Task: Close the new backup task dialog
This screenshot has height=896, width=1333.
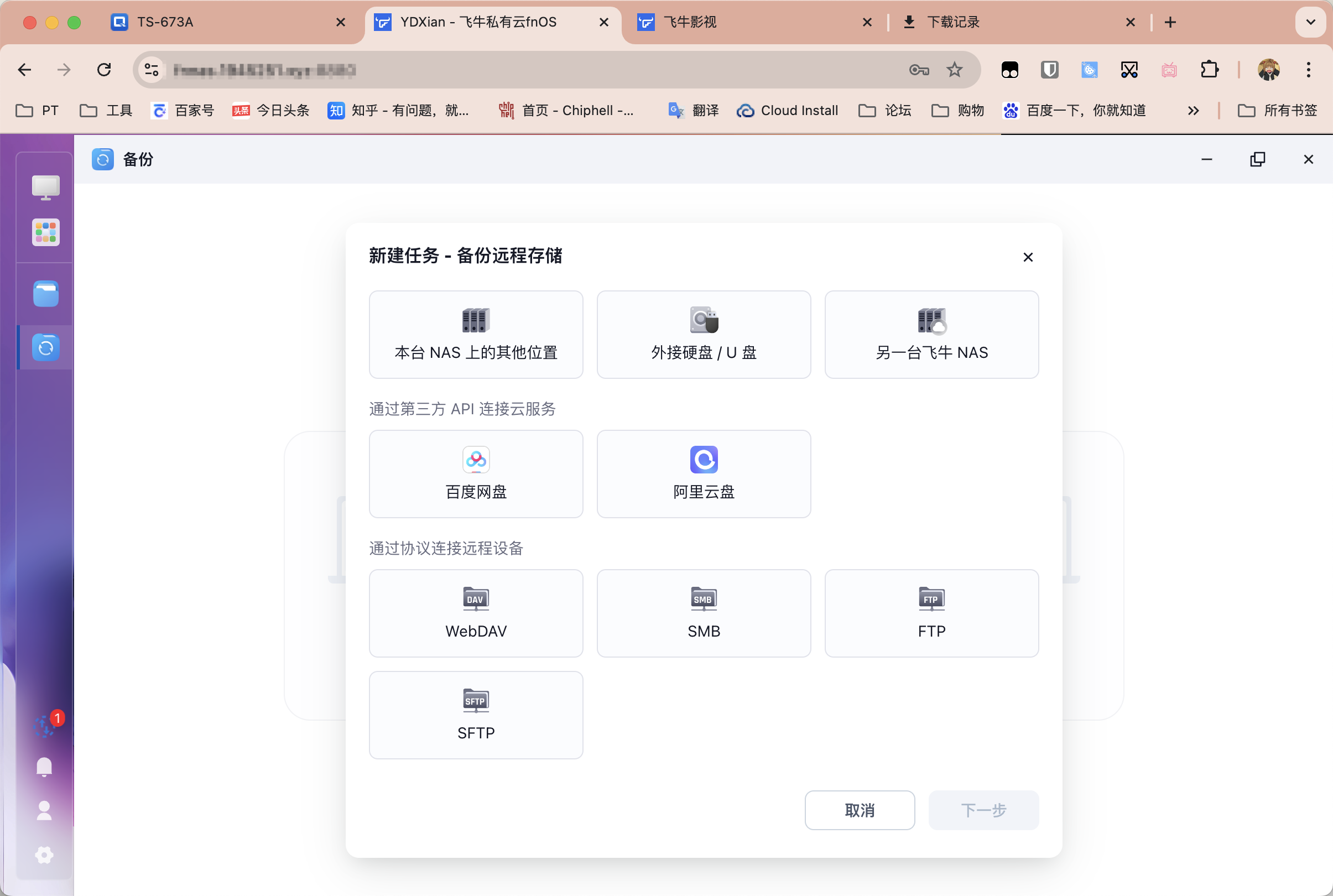Action: click(x=1028, y=257)
